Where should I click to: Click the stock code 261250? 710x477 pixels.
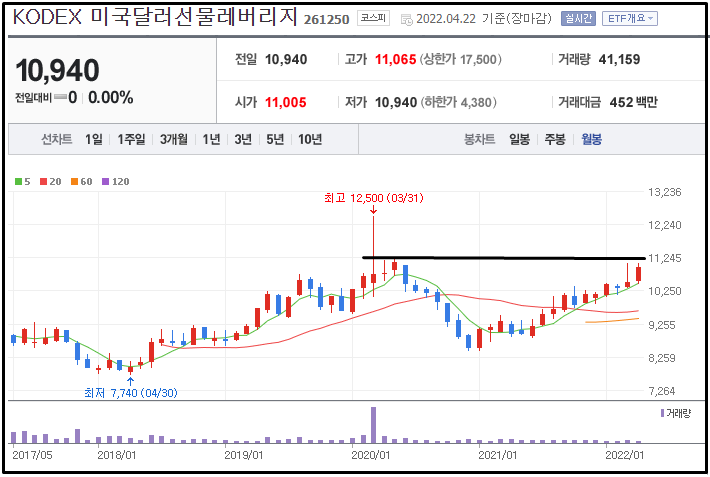326,19
